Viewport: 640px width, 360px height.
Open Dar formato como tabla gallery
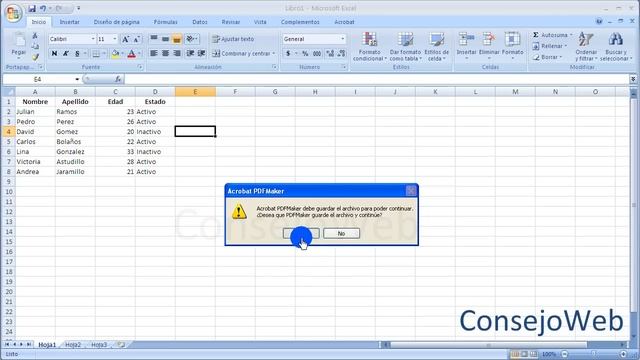tap(405, 47)
